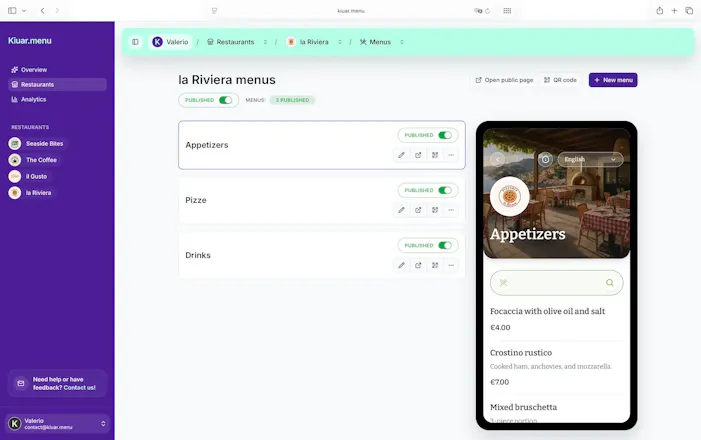Click search magnifier in phone preview

click(609, 283)
